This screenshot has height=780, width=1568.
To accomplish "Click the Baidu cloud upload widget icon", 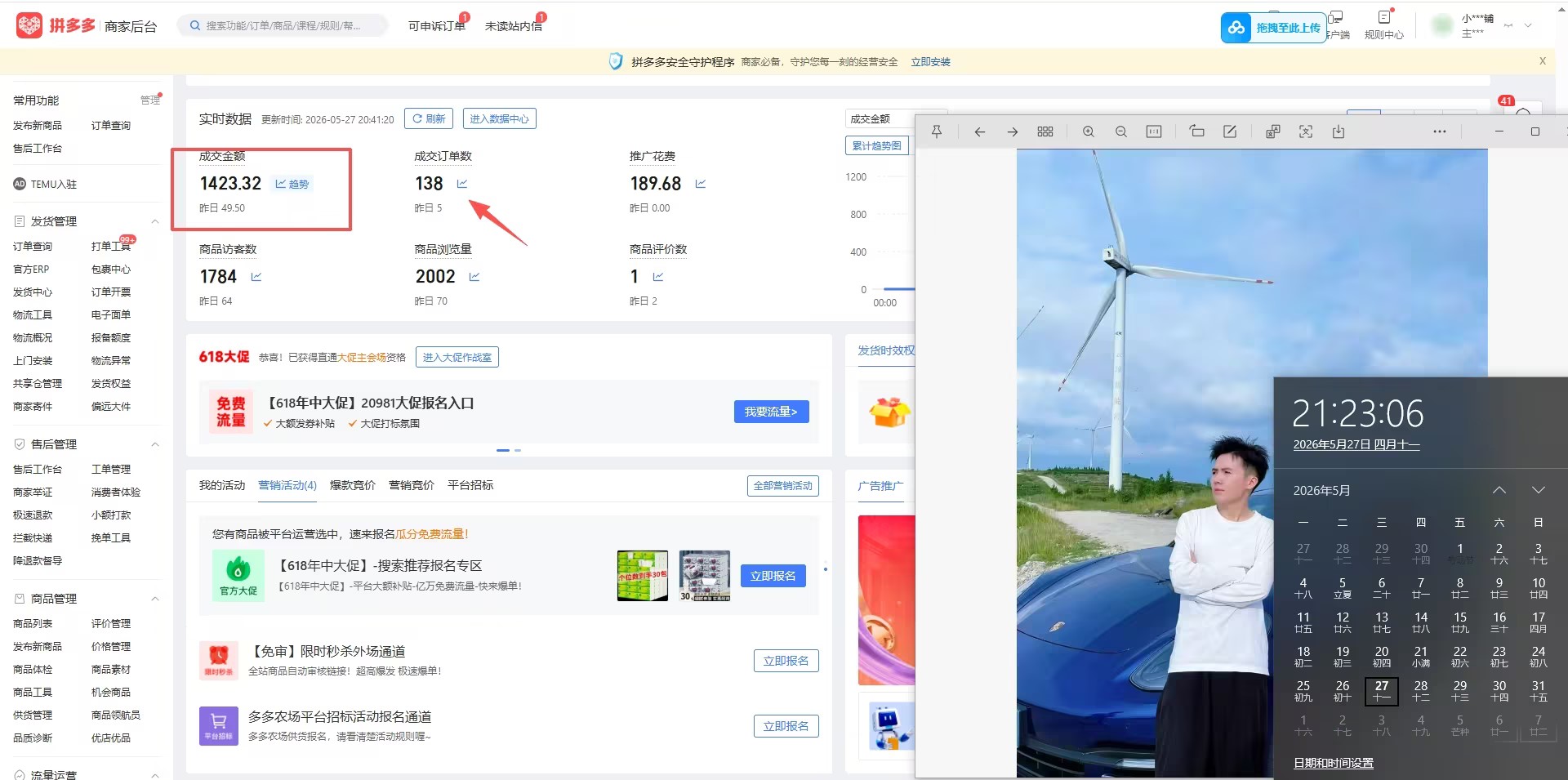I will [x=1236, y=28].
